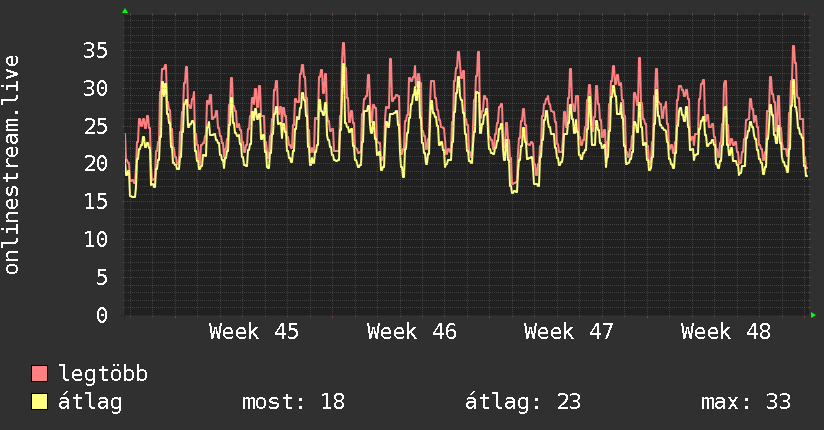Image resolution: width=824 pixels, height=430 pixels.
Task: Click the átlag legend label beside yellow swatch
Action: pos(90,402)
